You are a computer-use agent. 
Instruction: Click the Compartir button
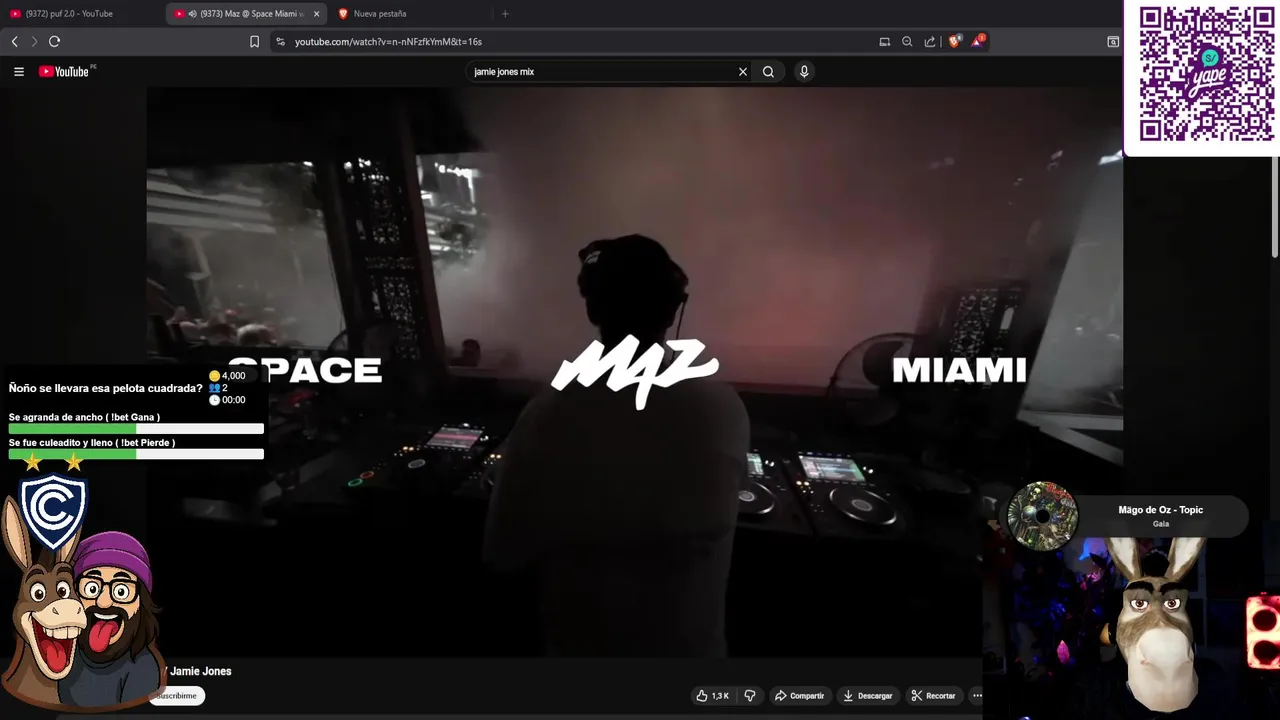tap(799, 696)
